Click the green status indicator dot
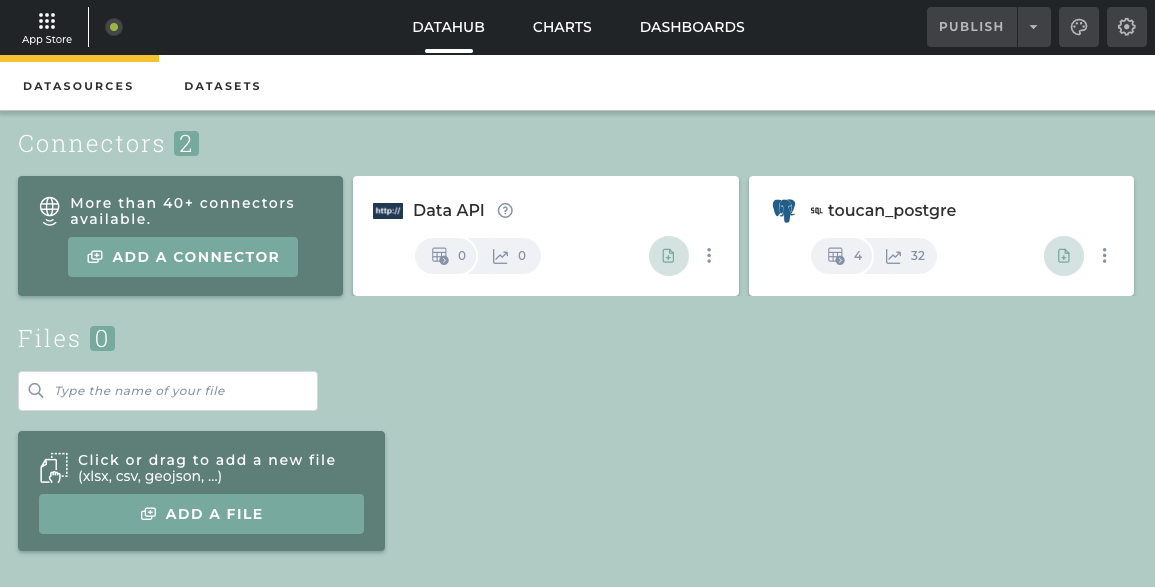Viewport: 1155px width, 587px height. coord(114,27)
